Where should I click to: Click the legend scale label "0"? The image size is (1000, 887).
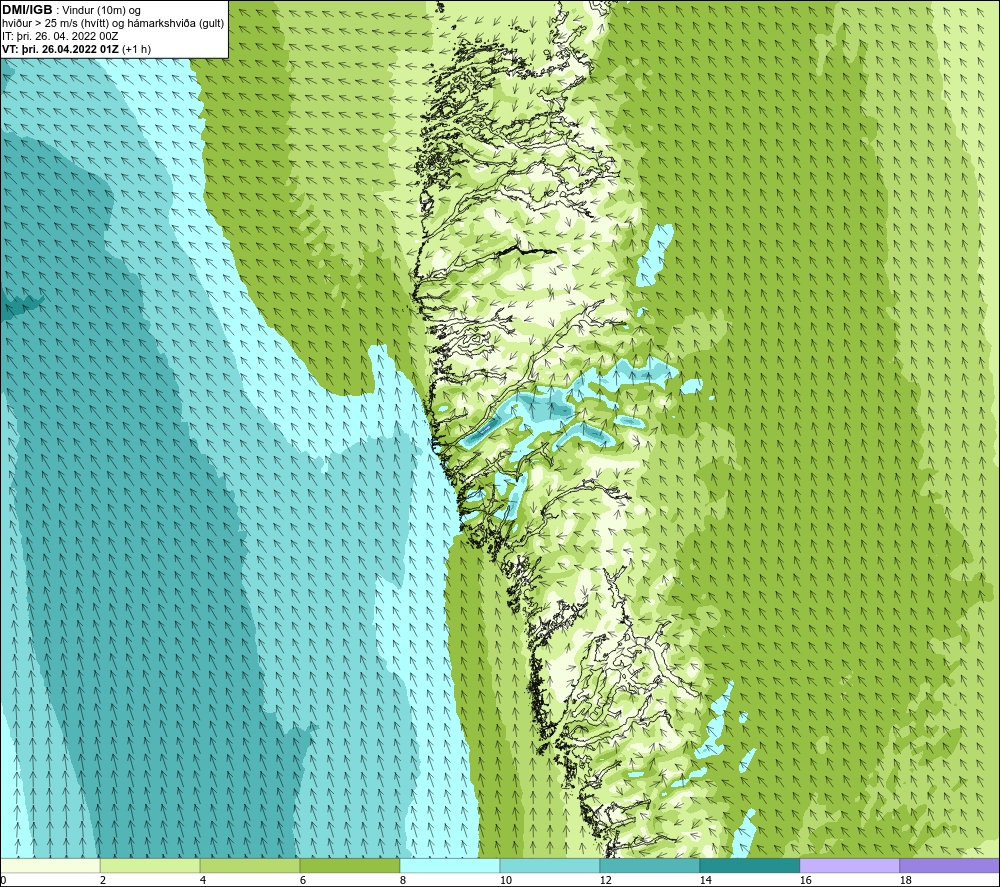pyautogui.click(x=3, y=881)
